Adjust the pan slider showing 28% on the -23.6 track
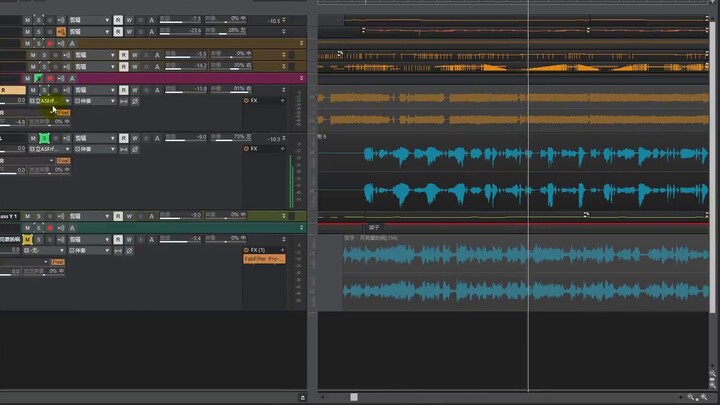Image resolution: width=720 pixels, height=405 pixels. 226,33
